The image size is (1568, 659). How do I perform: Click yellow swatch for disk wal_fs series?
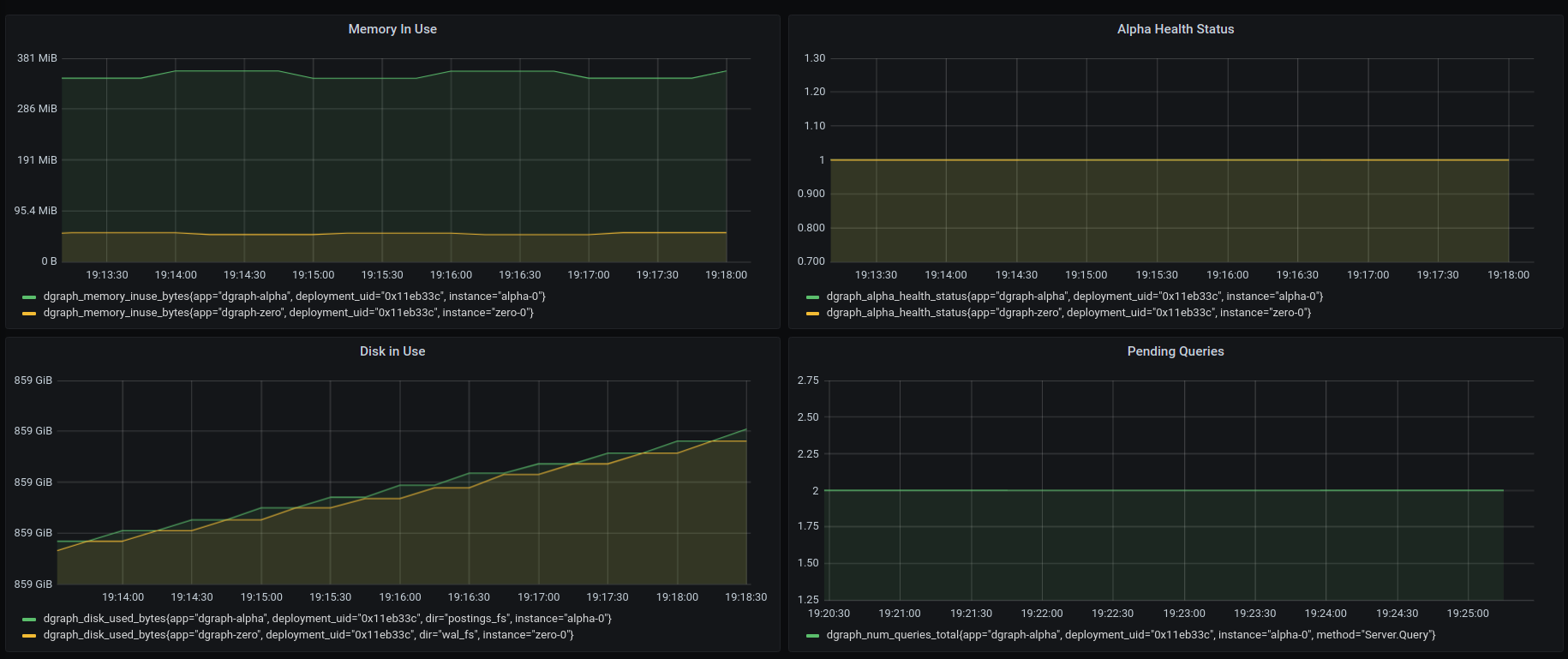click(x=29, y=636)
